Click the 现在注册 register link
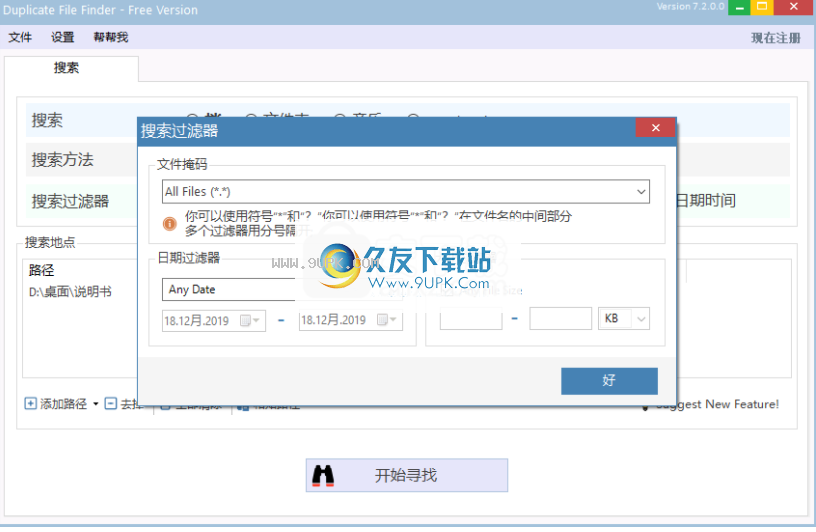 [x=775, y=37]
